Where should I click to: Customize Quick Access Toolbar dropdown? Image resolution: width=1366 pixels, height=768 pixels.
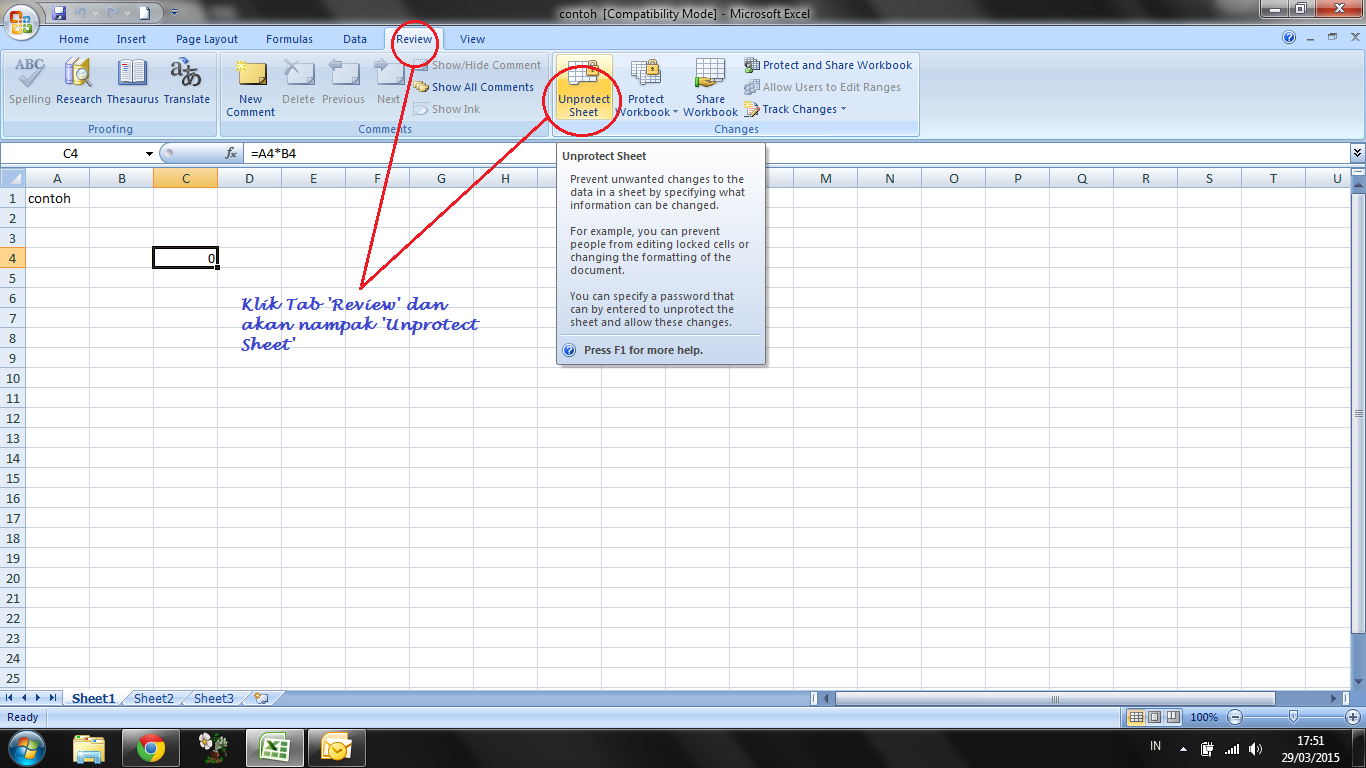tap(174, 13)
